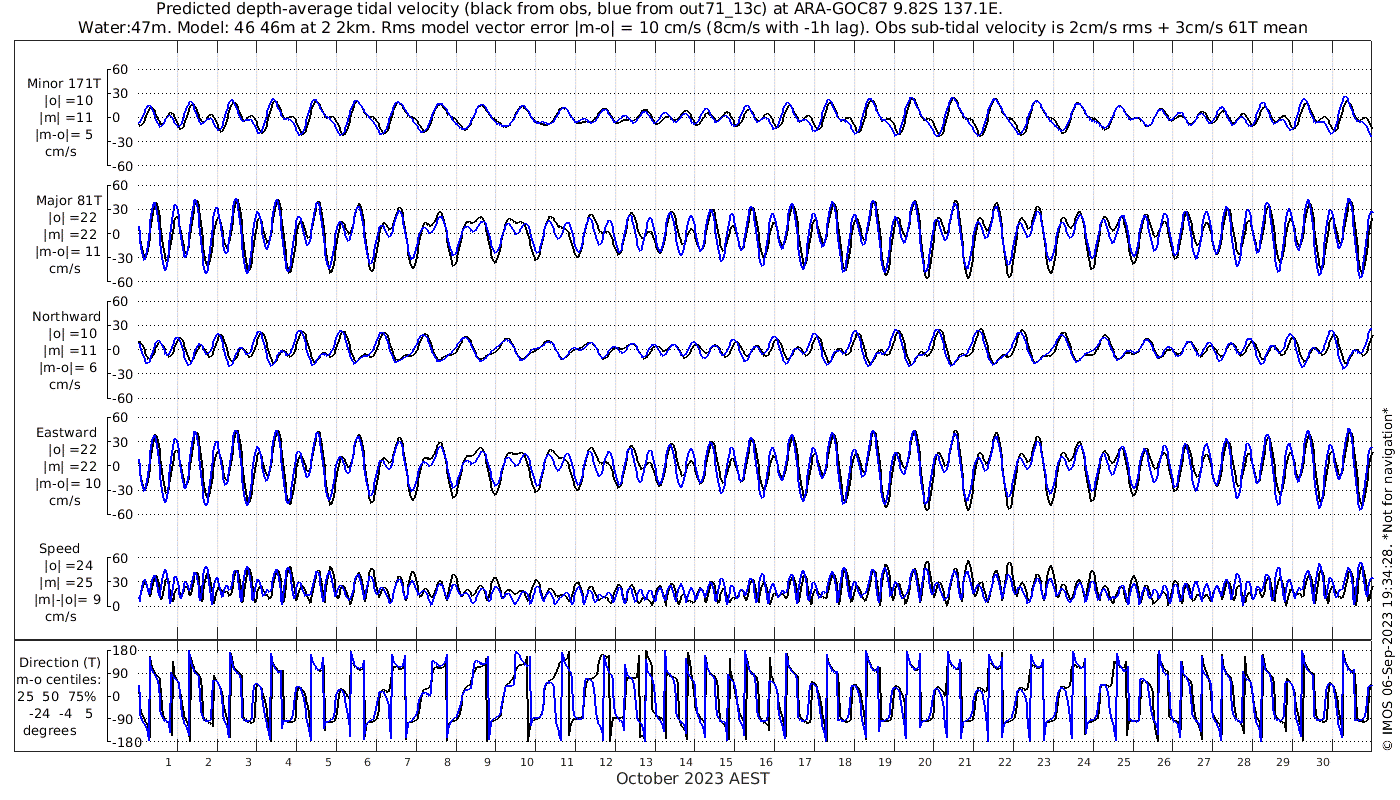The width and height of the screenshot is (1400, 800).
Task: Click the 'degrees' unit label in Direction panel
Action: pos(50,730)
